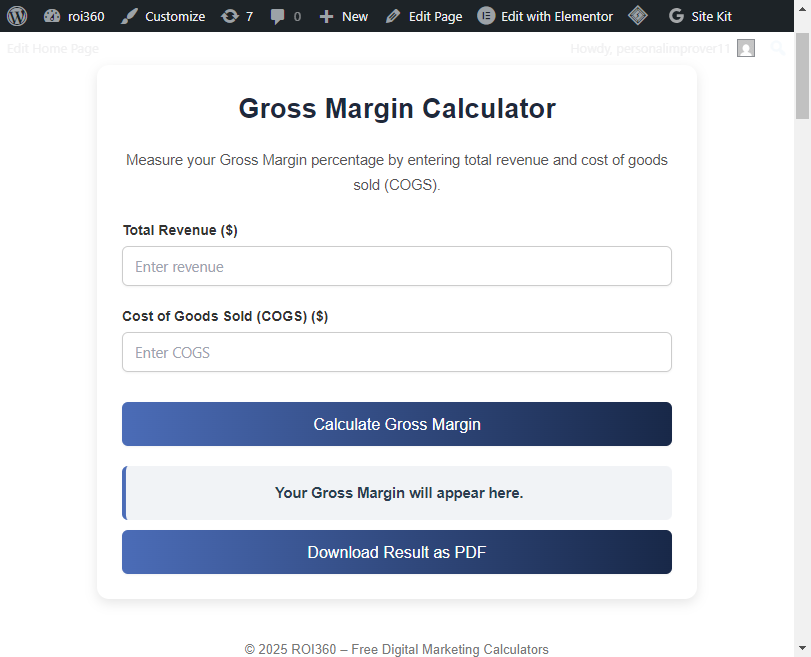This screenshot has height=657, width=811.
Task: Click the WordPress logo in admin bar
Action: point(16,16)
